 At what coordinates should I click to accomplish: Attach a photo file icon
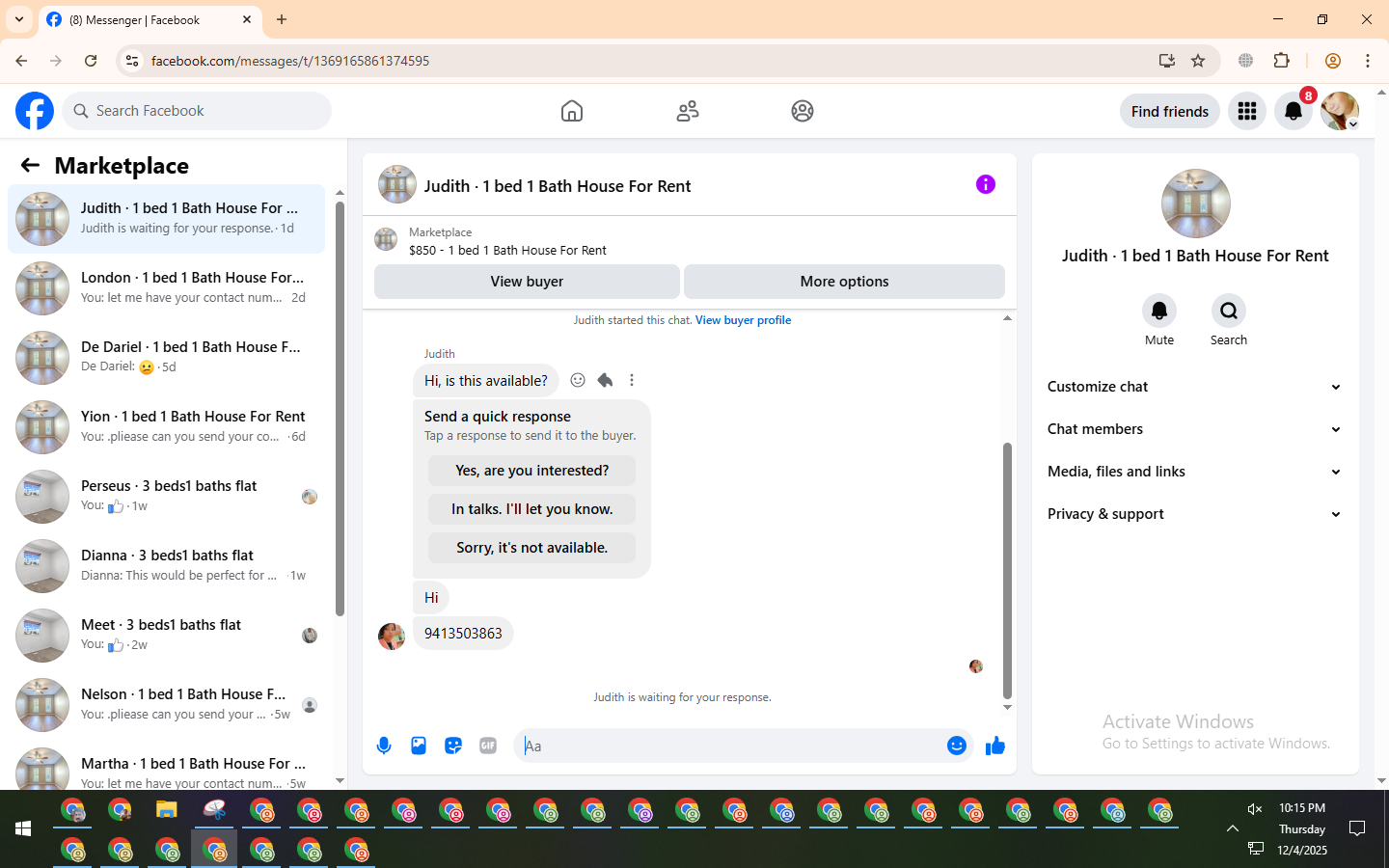pos(419,746)
